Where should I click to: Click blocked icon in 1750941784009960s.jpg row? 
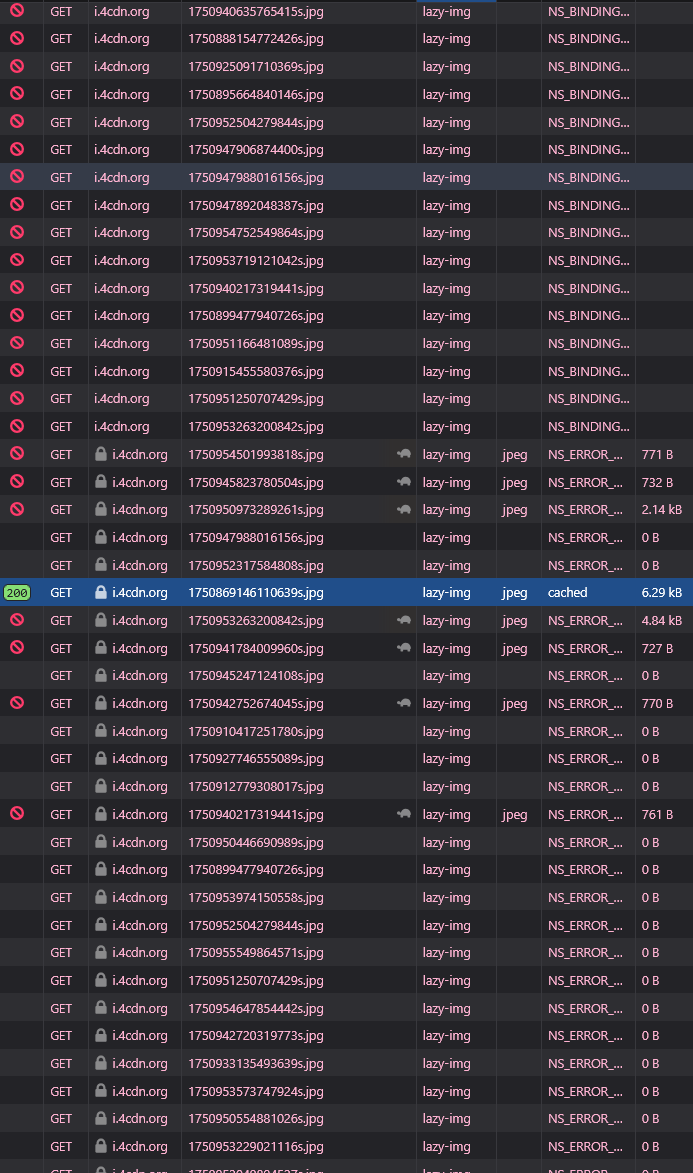coord(16,647)
